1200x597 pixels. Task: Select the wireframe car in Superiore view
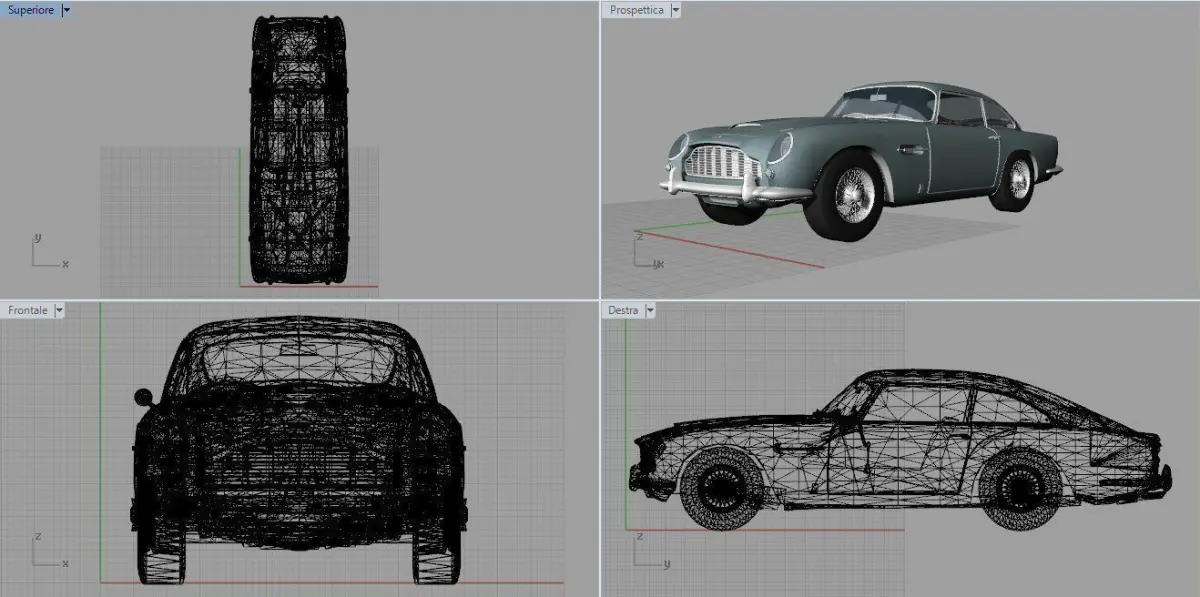coord(298,150)
